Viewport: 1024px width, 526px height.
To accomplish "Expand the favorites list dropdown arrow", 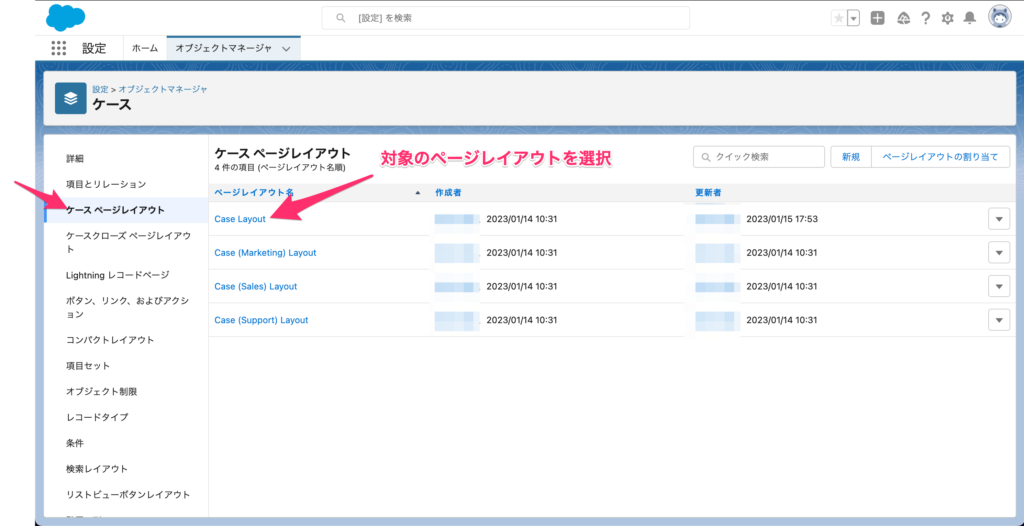I will [853, 18].
